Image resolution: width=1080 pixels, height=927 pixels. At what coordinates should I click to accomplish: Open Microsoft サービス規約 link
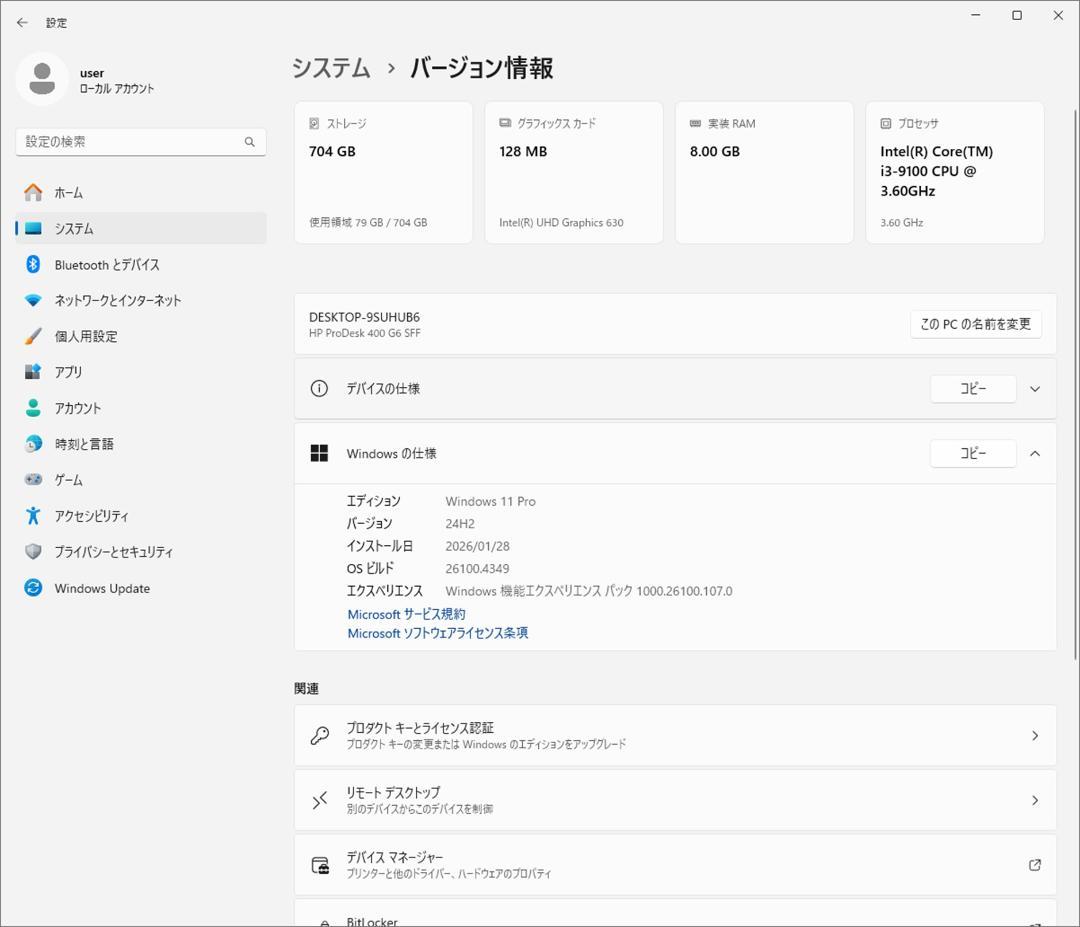(x=406, y=614)
